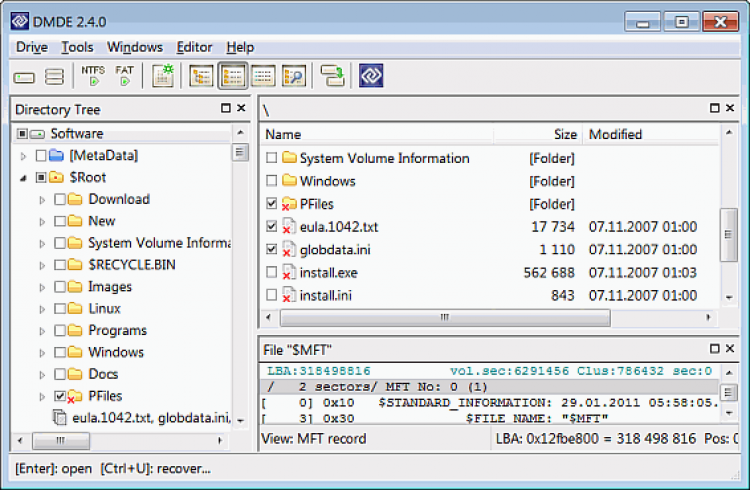Check the Download folder checkbox in tree

(60, 199)
